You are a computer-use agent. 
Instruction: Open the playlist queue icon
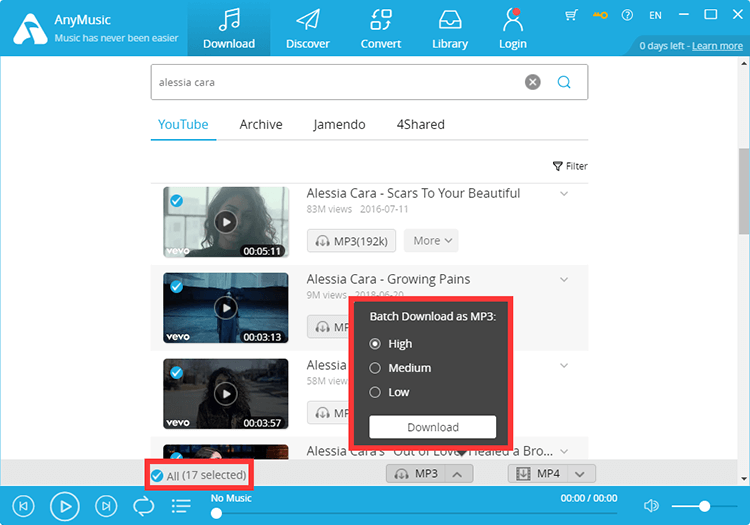click(181, 506)
